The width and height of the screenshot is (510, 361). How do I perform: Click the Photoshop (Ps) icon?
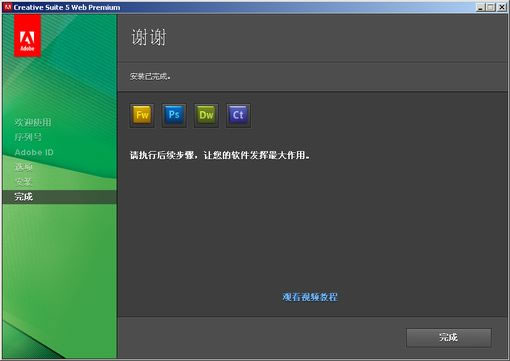pyautogui.click(x=174, y=115)
